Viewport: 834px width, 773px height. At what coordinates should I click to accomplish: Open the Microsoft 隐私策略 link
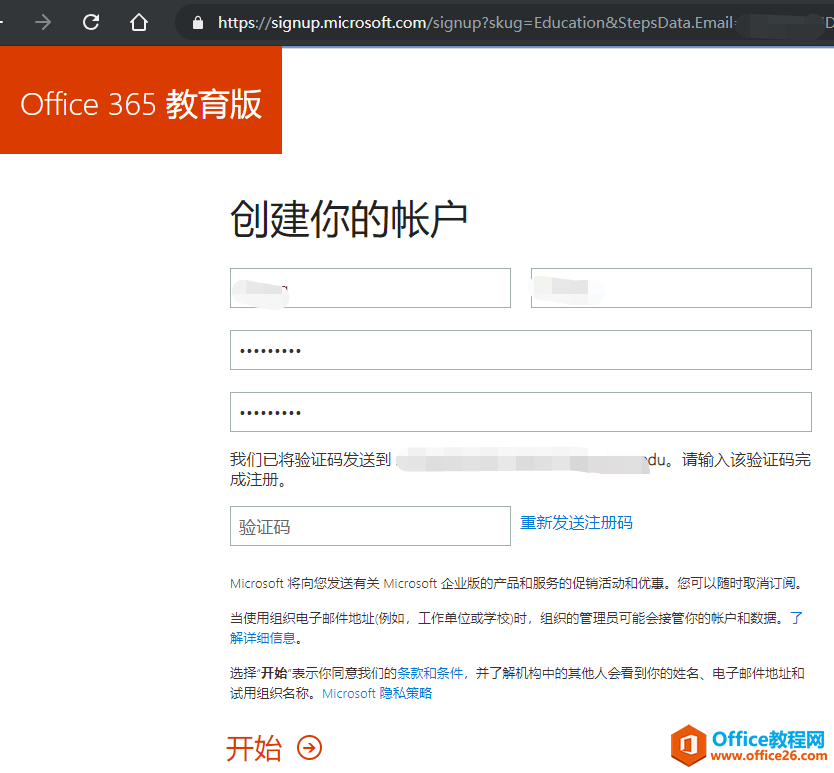[377, 693]
